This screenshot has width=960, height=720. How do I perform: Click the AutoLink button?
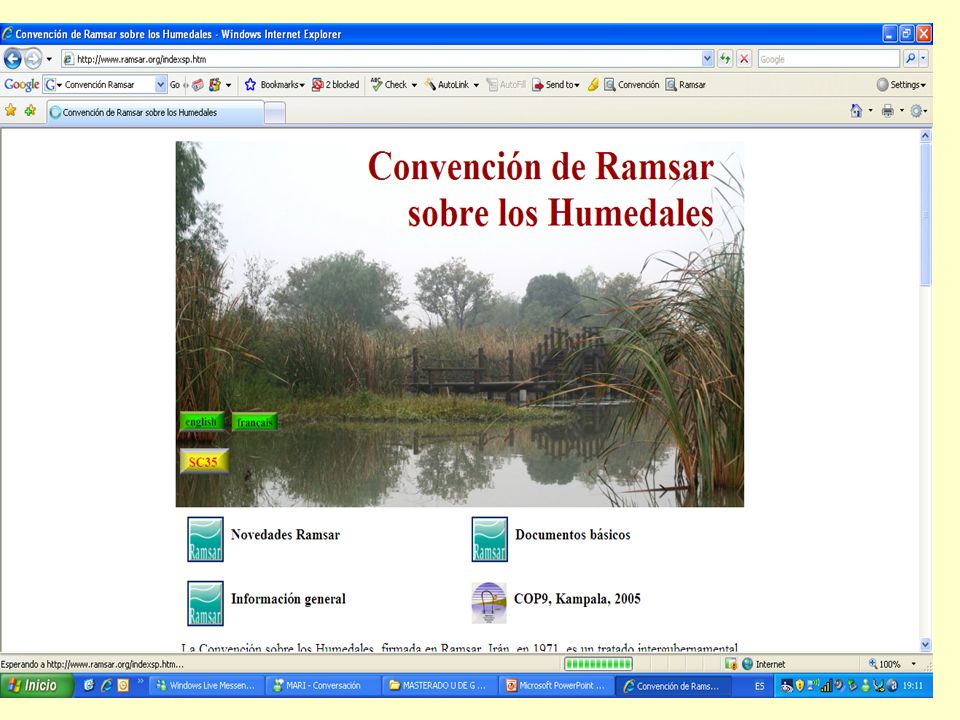pyautogui.click(x=447, y=84)
